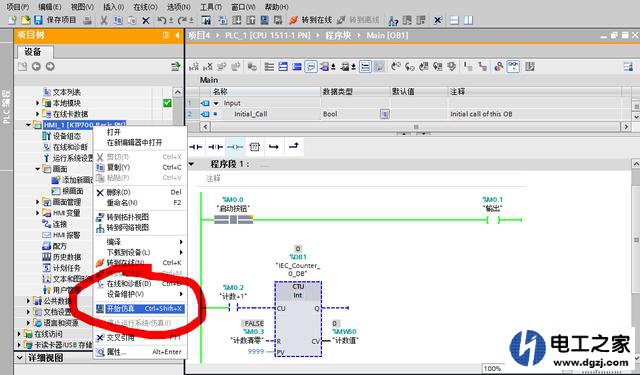Click the green checkbox beside local modules
This screenshot has height=375, width=640.
tap(167, 103)
